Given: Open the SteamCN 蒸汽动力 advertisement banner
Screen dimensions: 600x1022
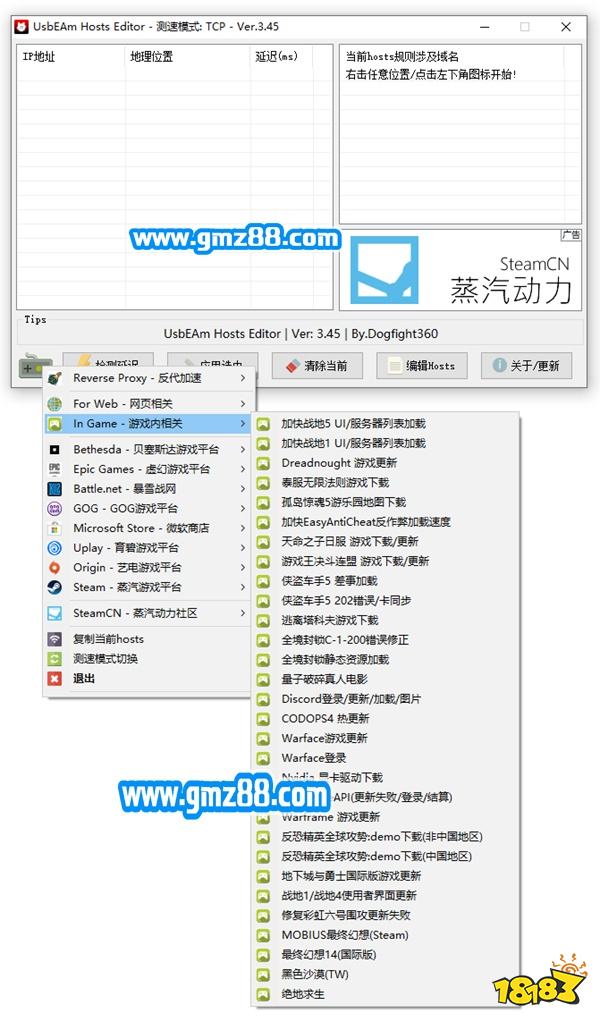Looking at the screenshot, I should [461, 269].
